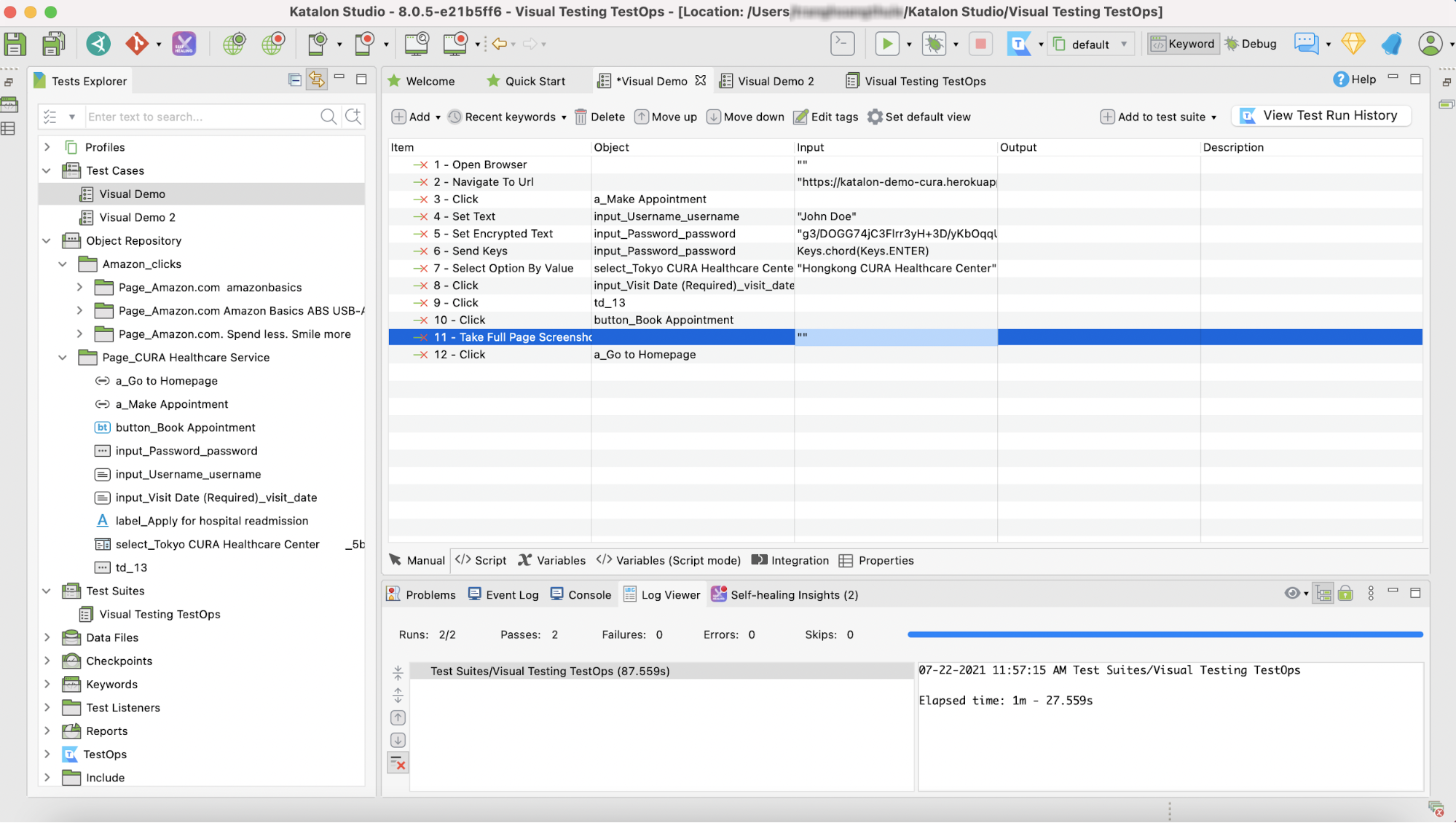This screenshot has height=823, width=1456.
Task: Click the Git orange diamond icon
Action: pyautogui.click(x=136, y=44)
